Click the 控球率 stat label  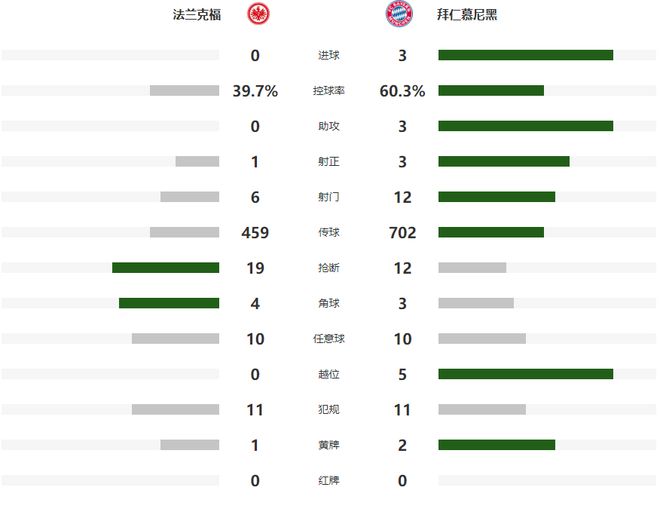click(x=328, y=91)
